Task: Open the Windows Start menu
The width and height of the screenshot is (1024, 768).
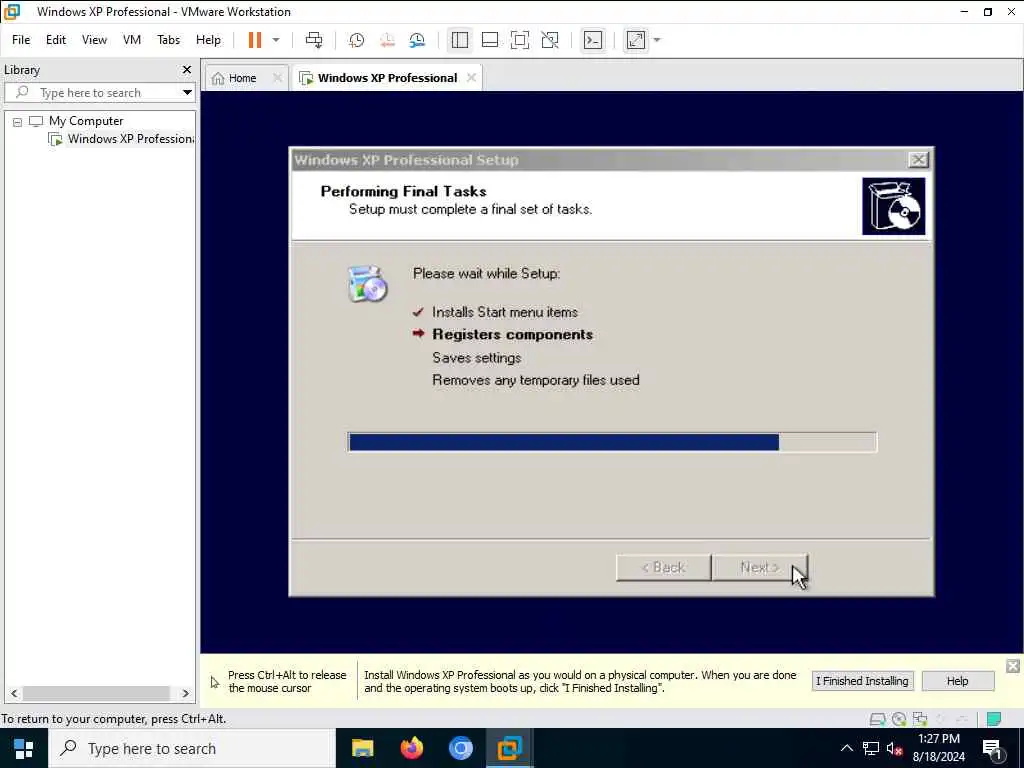Action: (24, 748)
